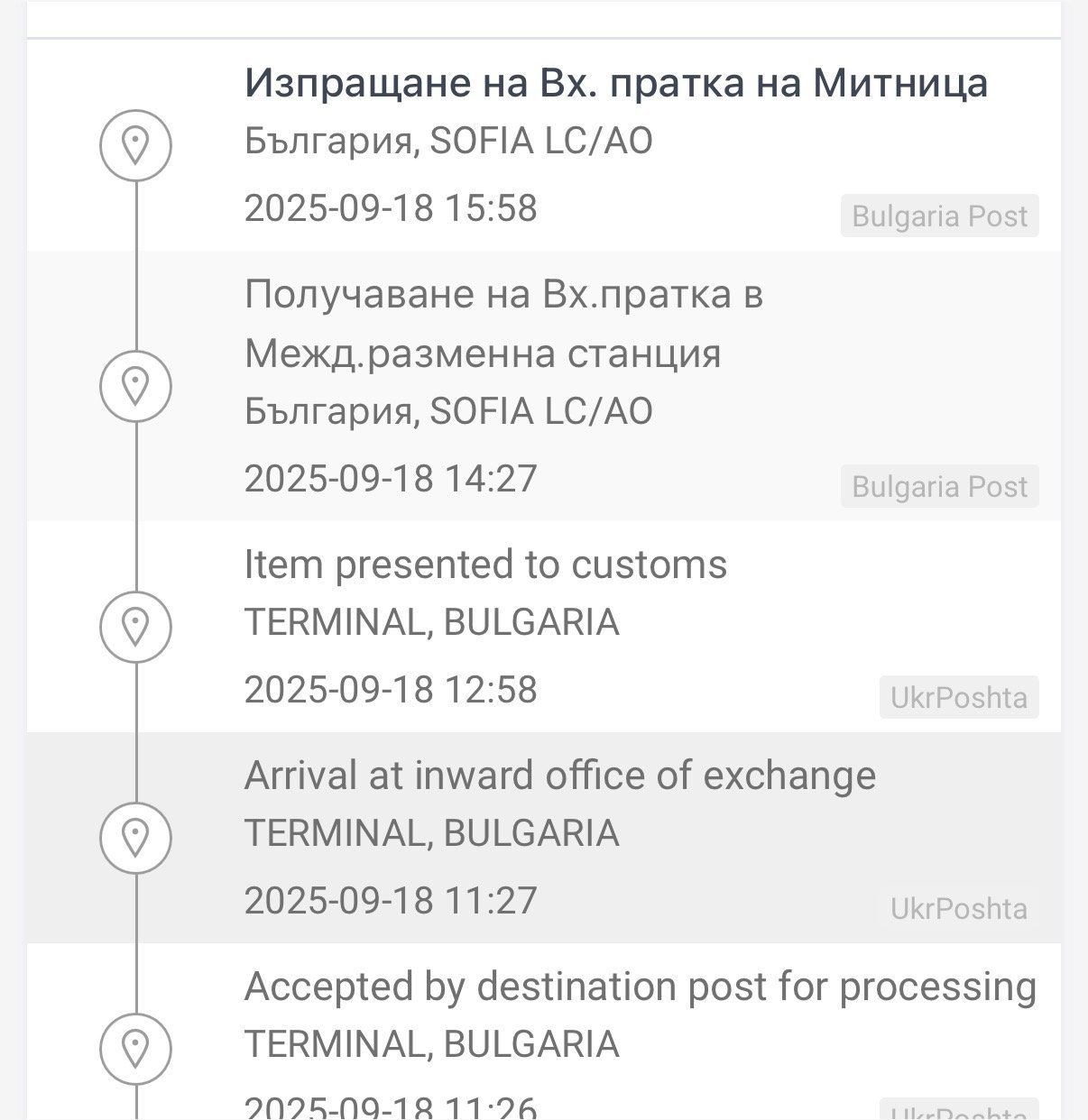Click timestamp 2025-09-18 14:27
The height and width of the screenshot is (1120, 1088).
[391, 479]
